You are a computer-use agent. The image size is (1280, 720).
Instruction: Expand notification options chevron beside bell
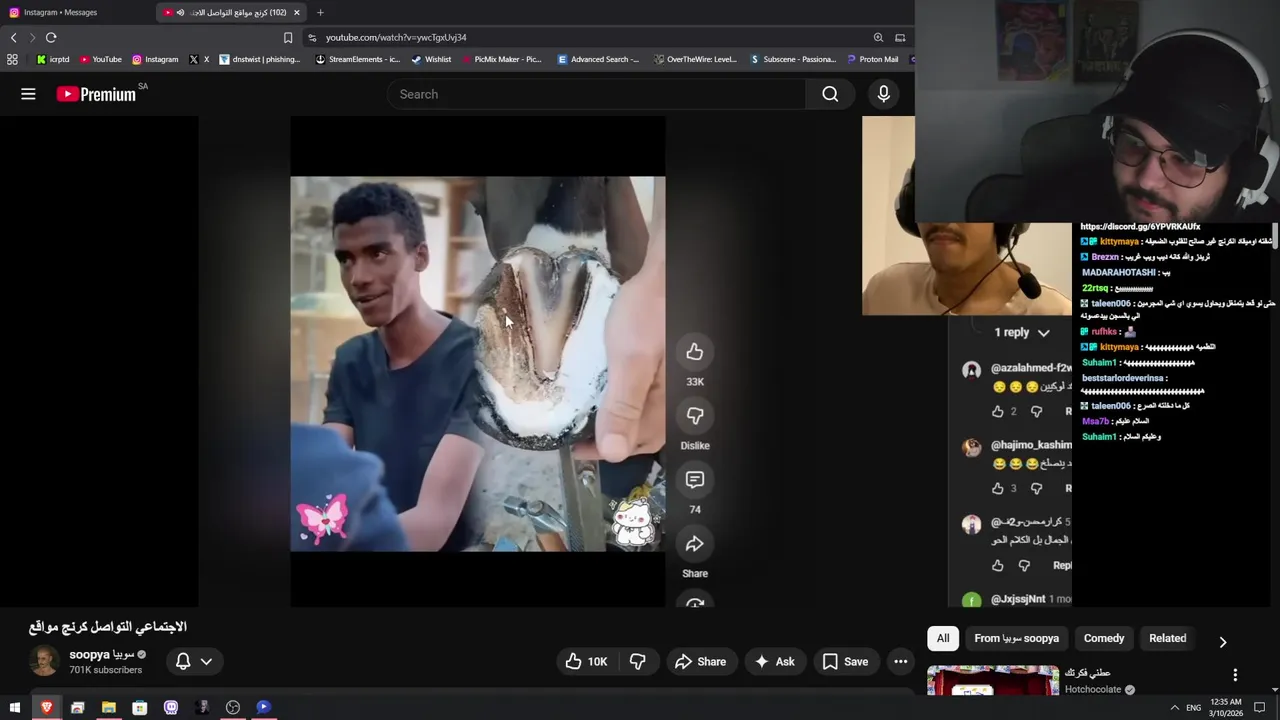point(206,661)
